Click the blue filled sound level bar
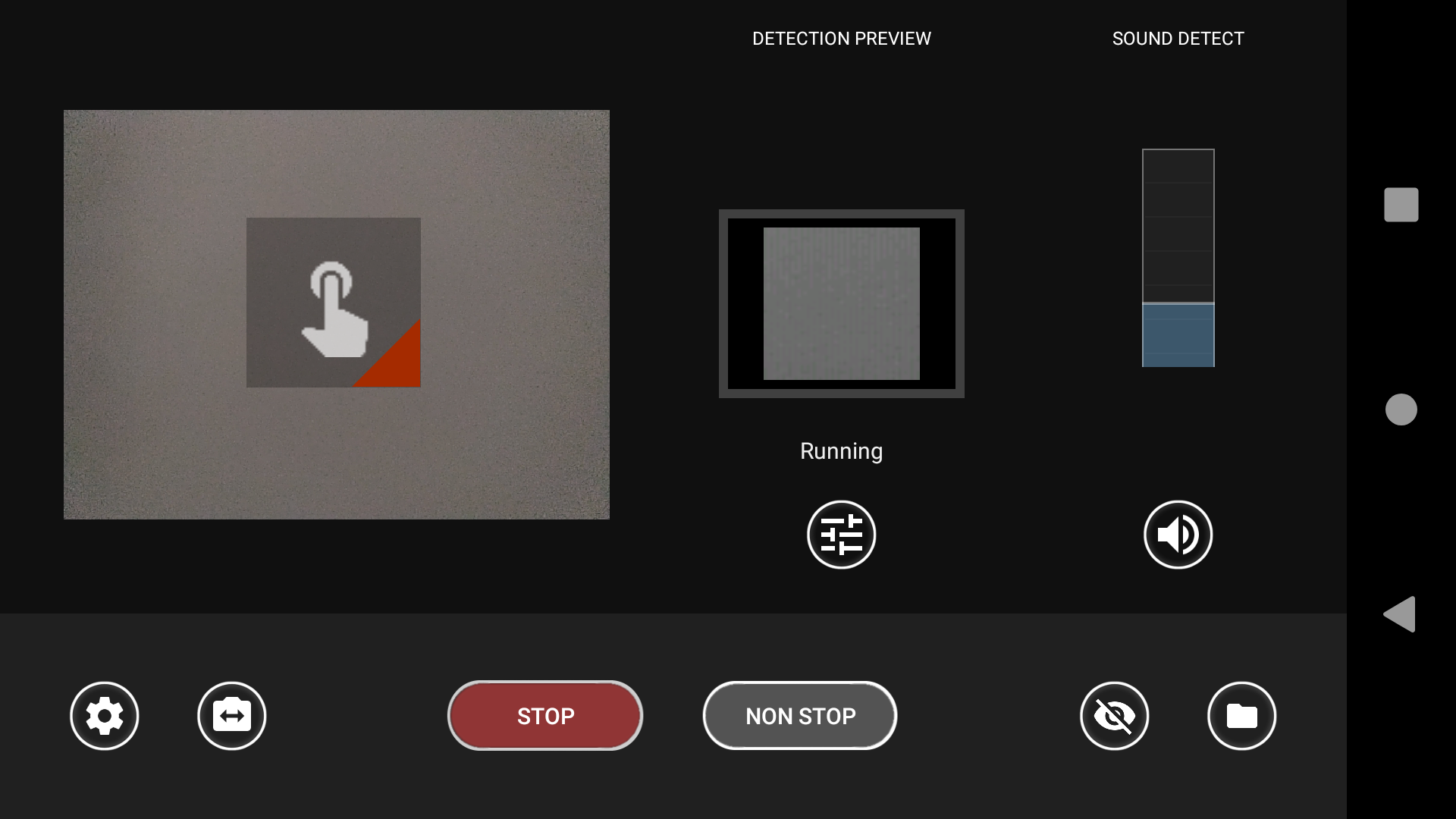Viewport: 1456px width, 819px height. click(x=1178, y=335)
